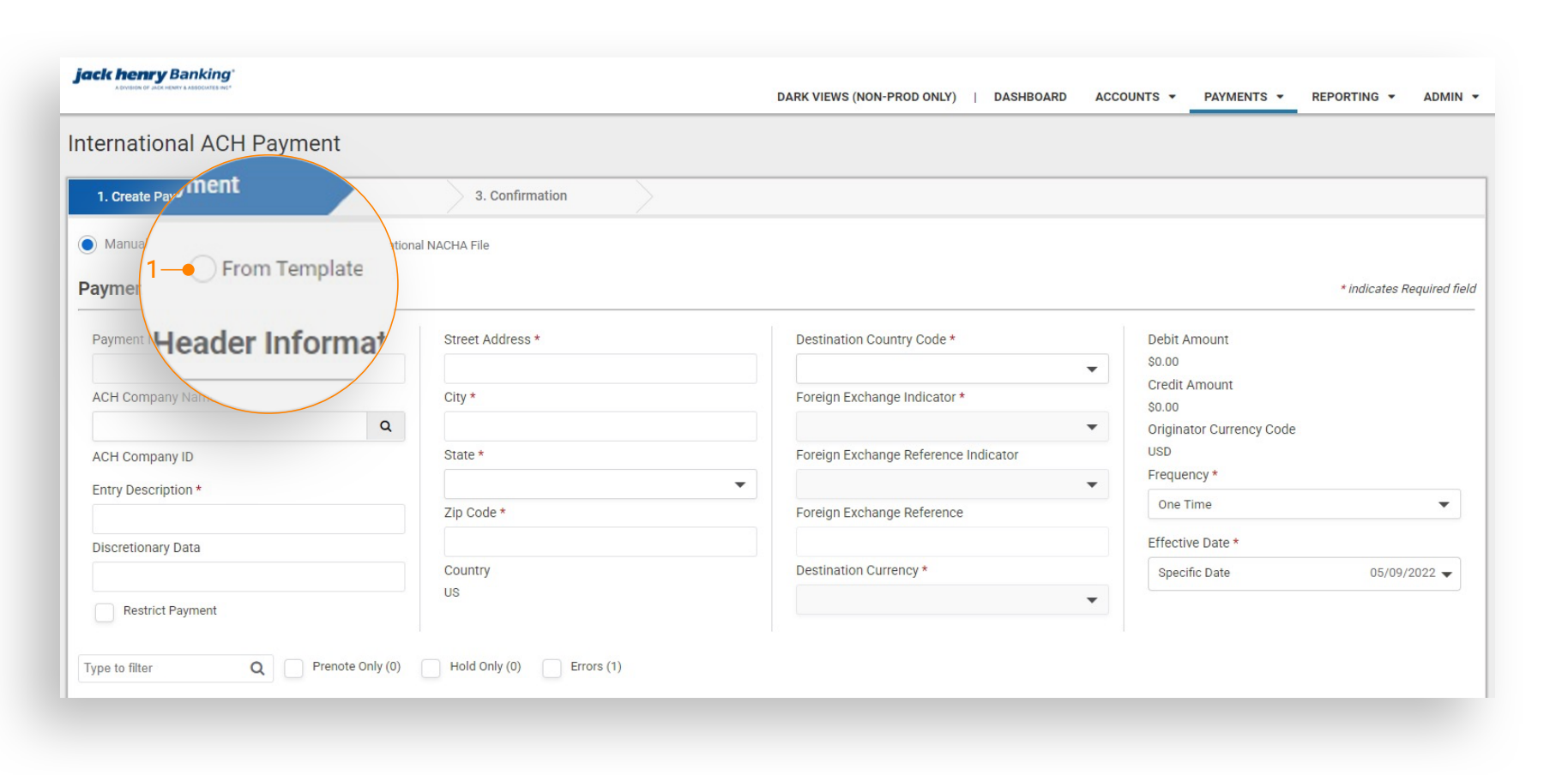This screenshot has height=775, width=1568.
Task: Open the Frequency dropdown showing One Time
Action: pos(1304,504)
